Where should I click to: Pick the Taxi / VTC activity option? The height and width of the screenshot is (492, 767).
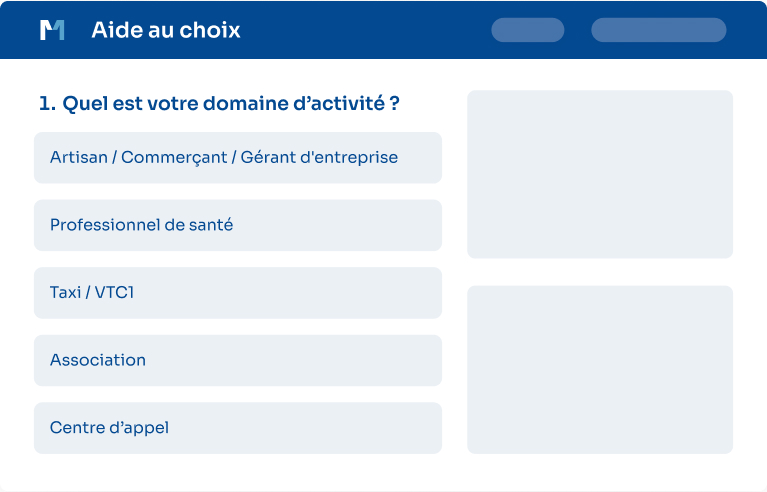238,292
